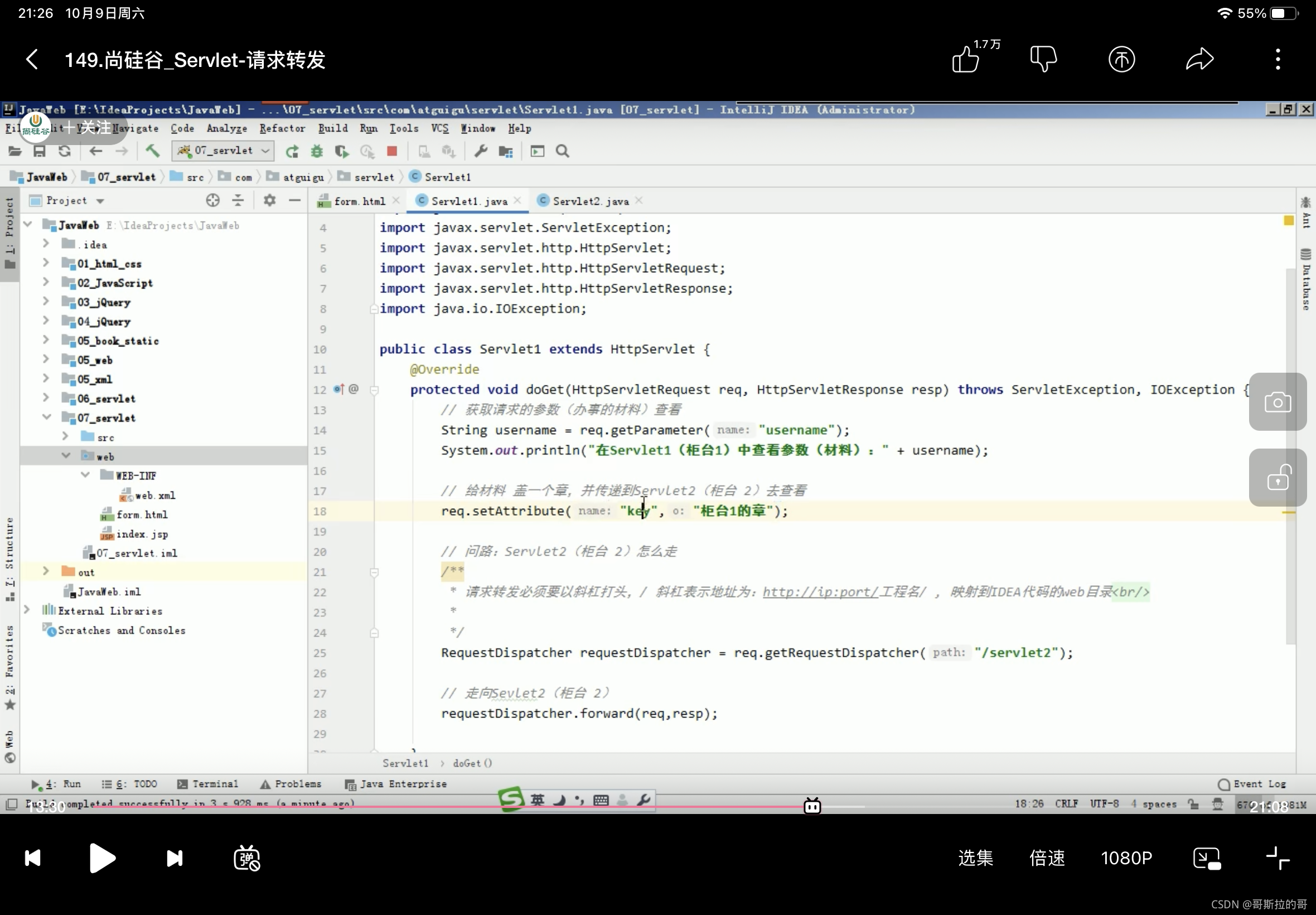Image resolution: width=1316 pixels, height=915 pixels.
Task: Select web.xml in the Project tree
Action: [155, 495]
